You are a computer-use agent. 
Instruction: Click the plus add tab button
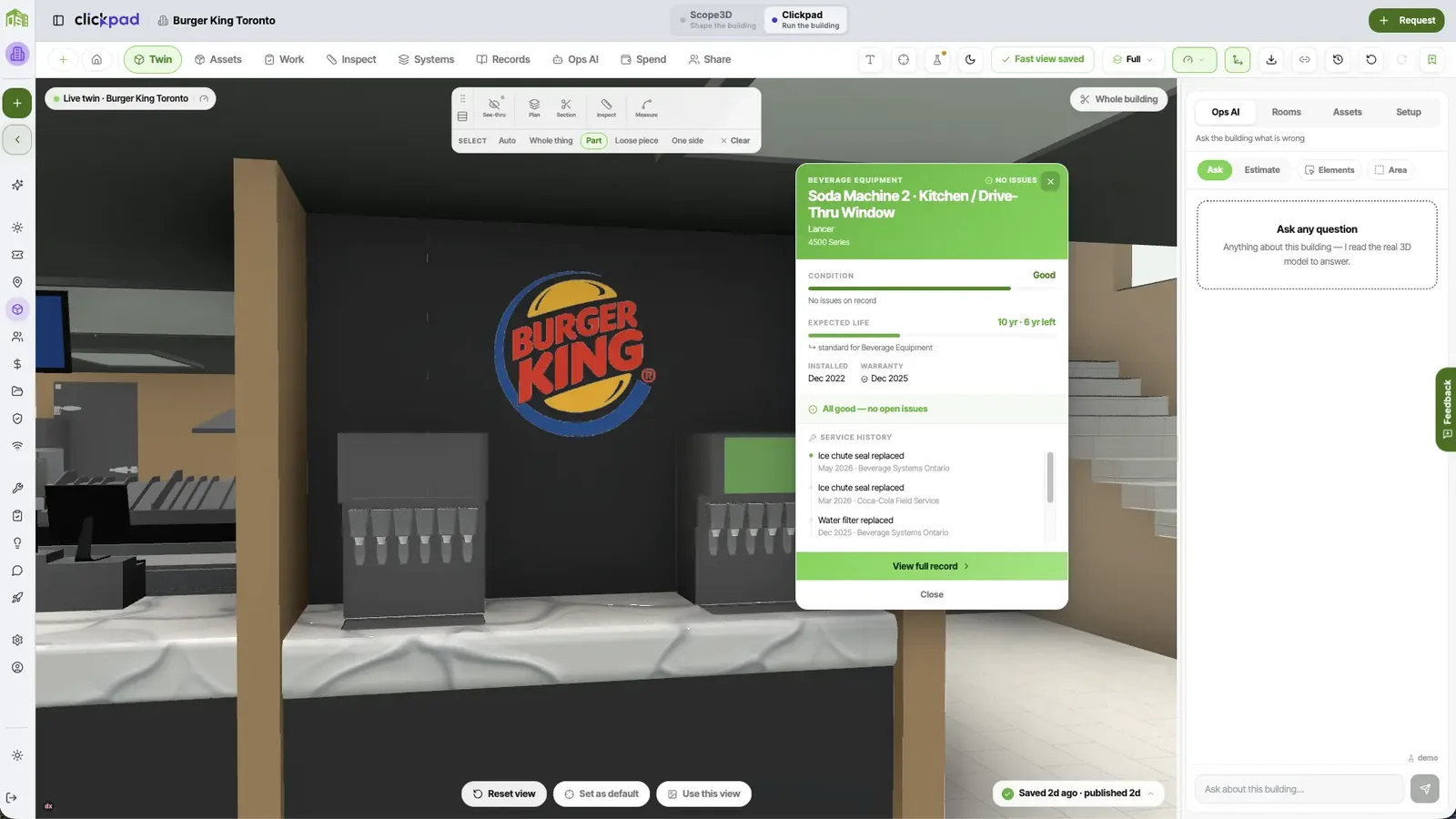63,59
